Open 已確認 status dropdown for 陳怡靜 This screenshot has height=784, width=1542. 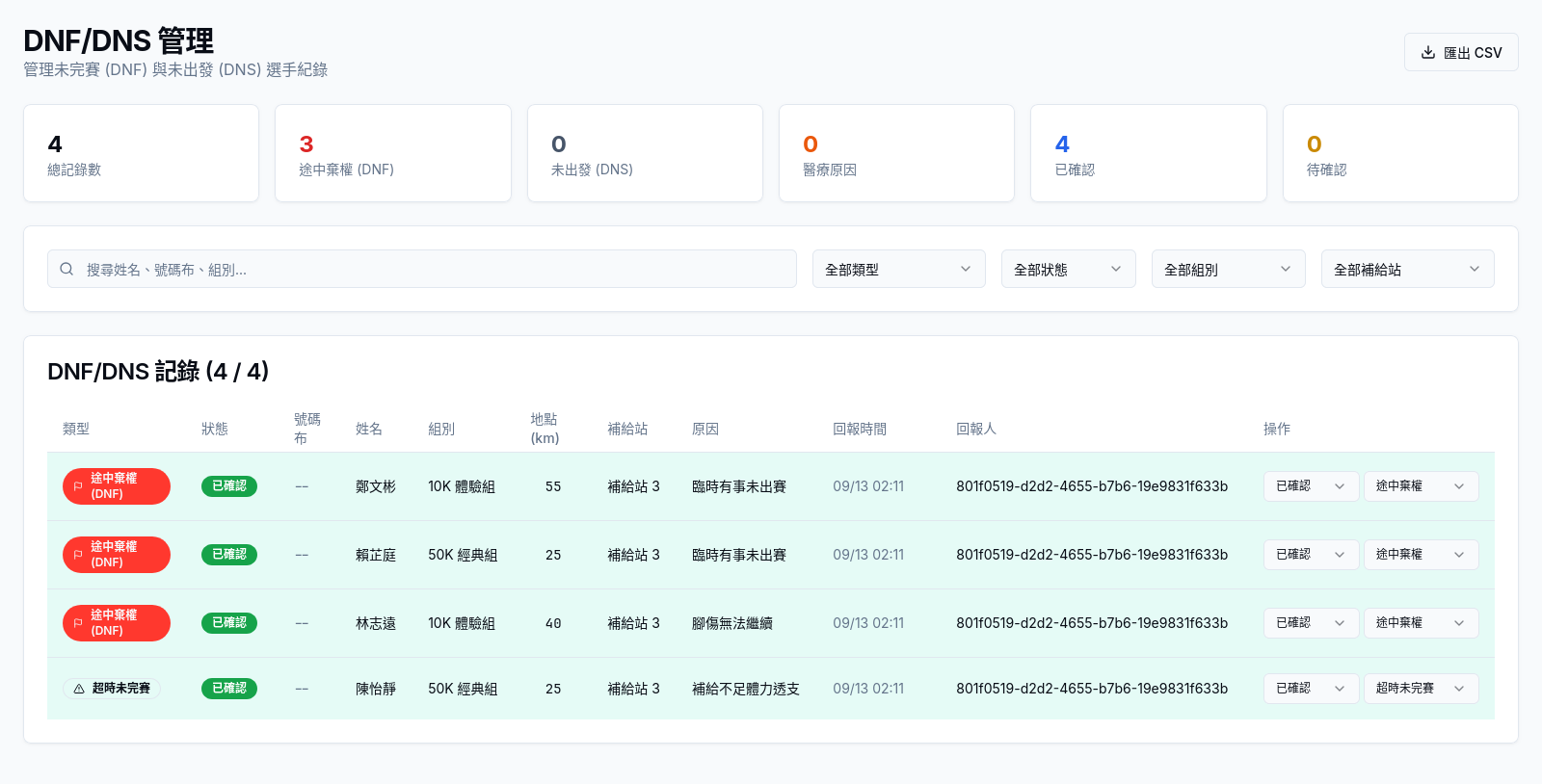coord(1311,689)
